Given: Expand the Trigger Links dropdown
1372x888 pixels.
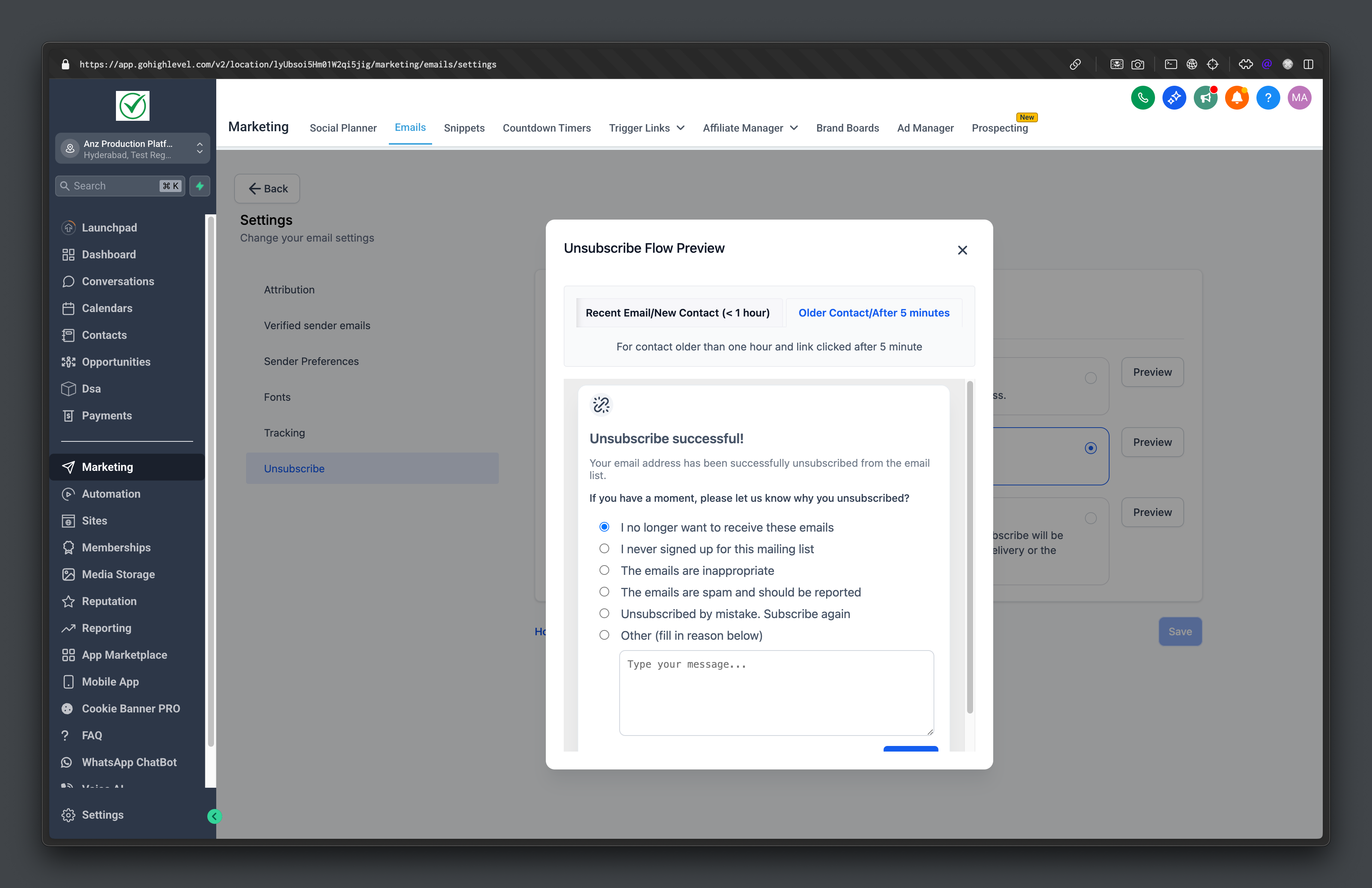Looking at the screenshot, I should point(646,128).
